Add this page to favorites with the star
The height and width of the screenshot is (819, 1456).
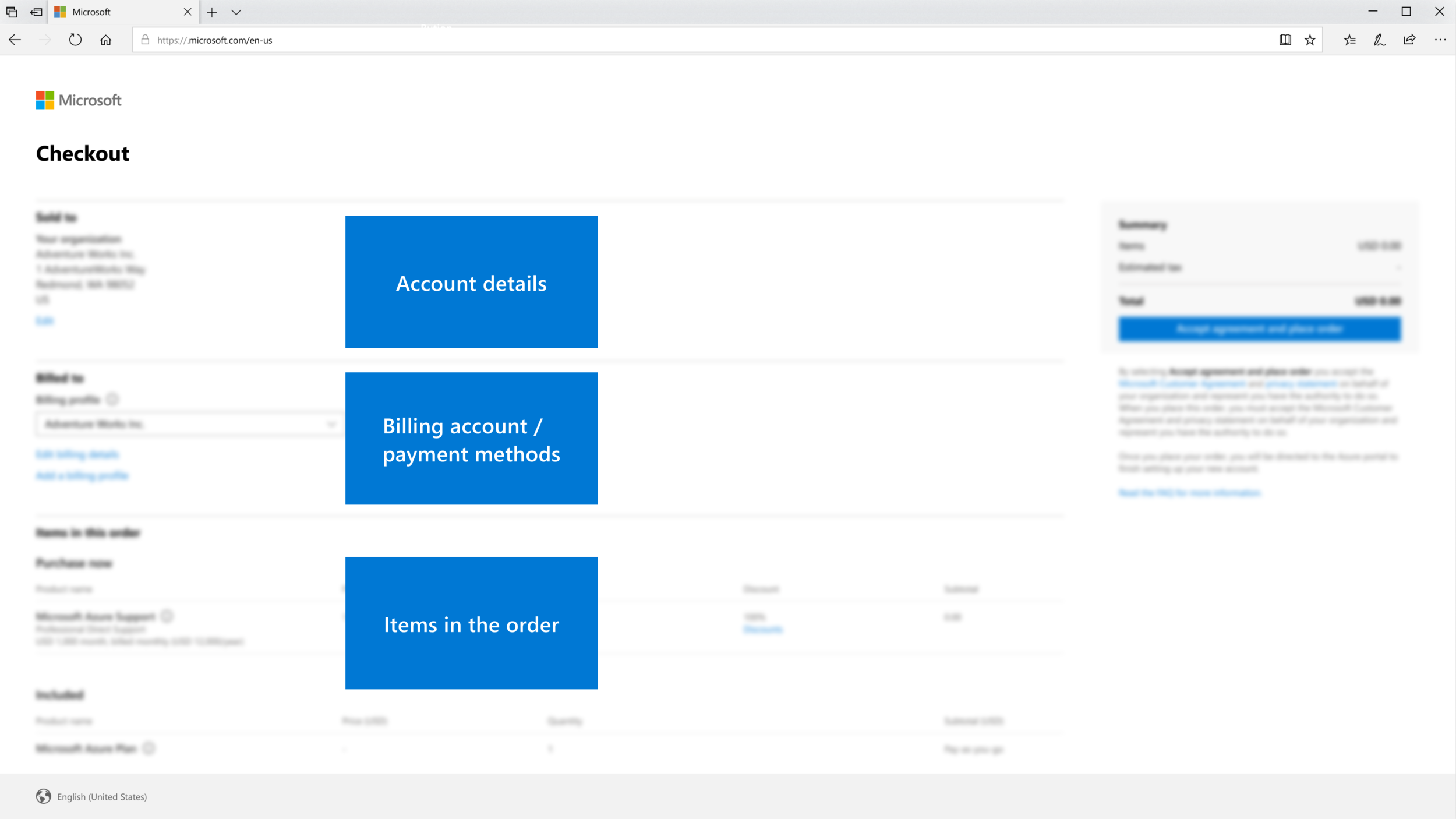(x=1310, y=40)
